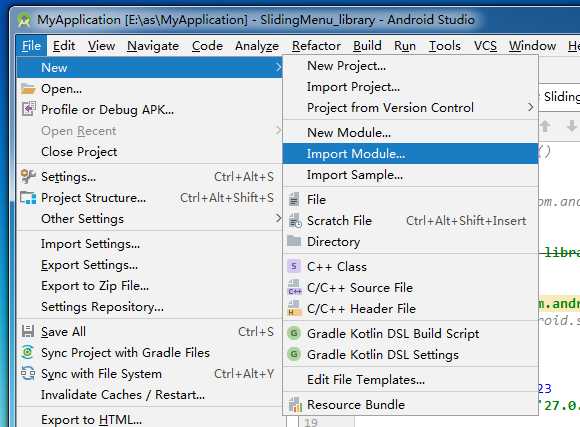Click the Sync Project with Gradle icon
The width and height of the screenshot is (580, 427).
tap(28, 352)
